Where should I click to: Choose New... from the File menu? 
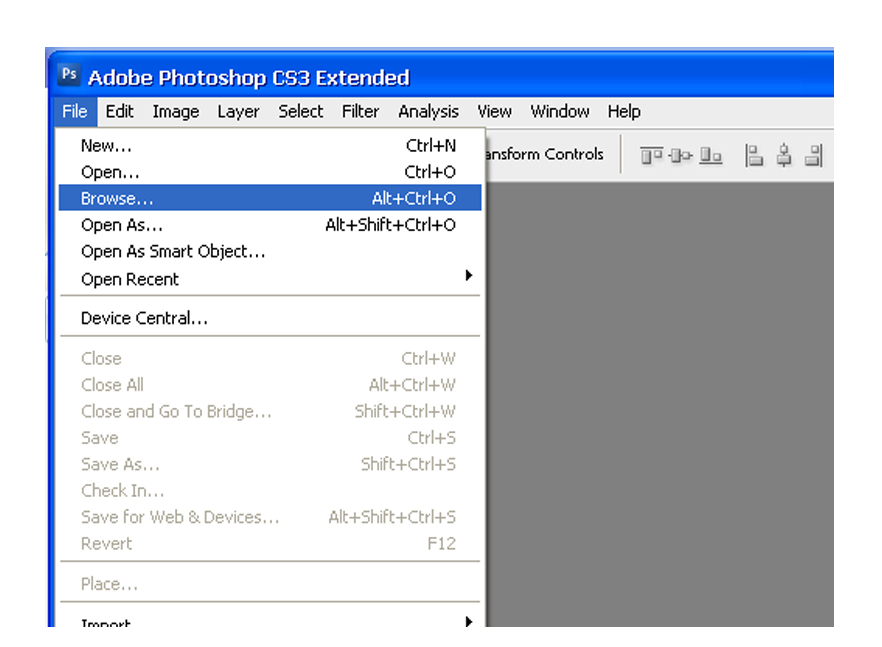point(270,146)
